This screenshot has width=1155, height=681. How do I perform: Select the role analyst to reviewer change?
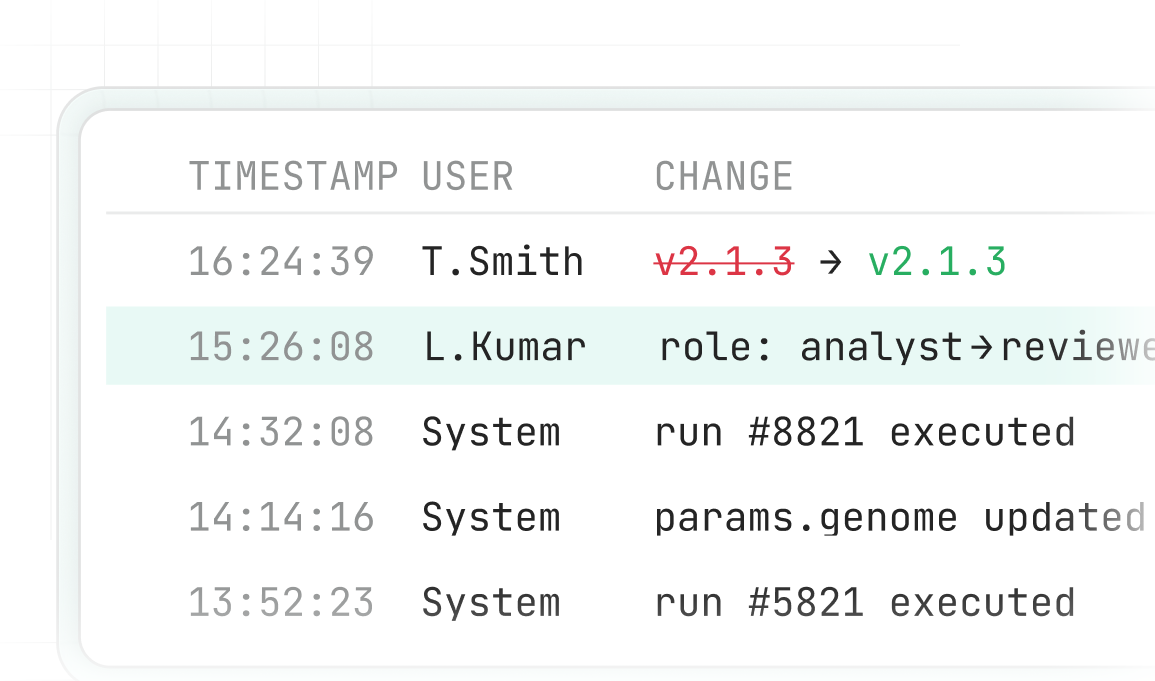[x=907, y=347]
